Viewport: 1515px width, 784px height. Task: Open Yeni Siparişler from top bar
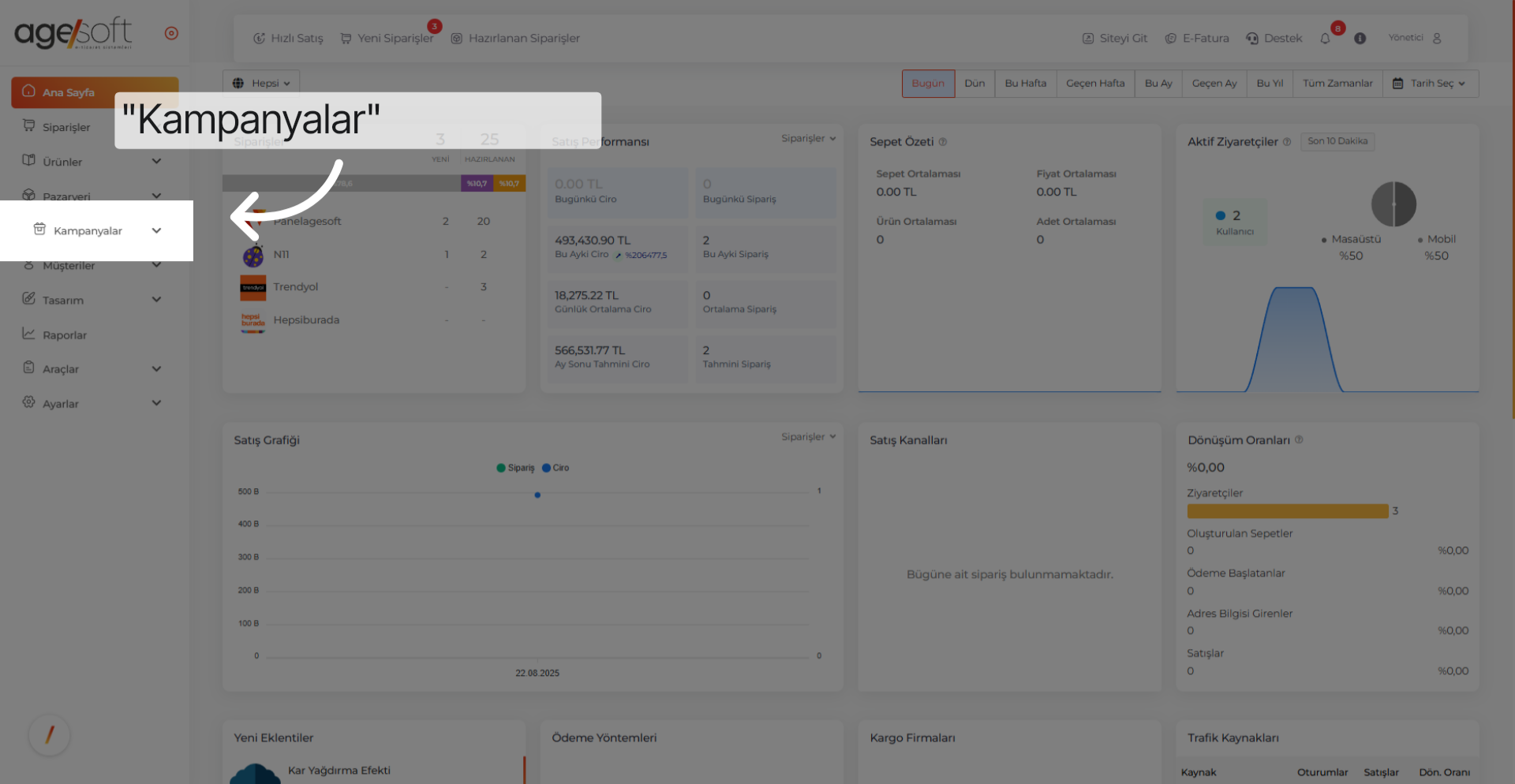(387, 38)
